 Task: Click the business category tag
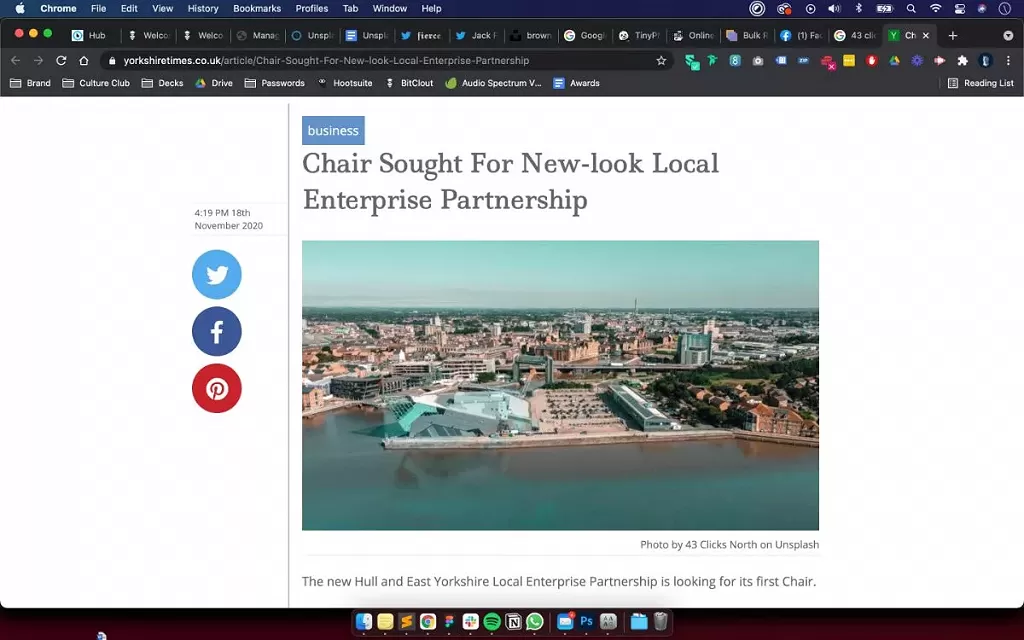[x=333, y=131]
